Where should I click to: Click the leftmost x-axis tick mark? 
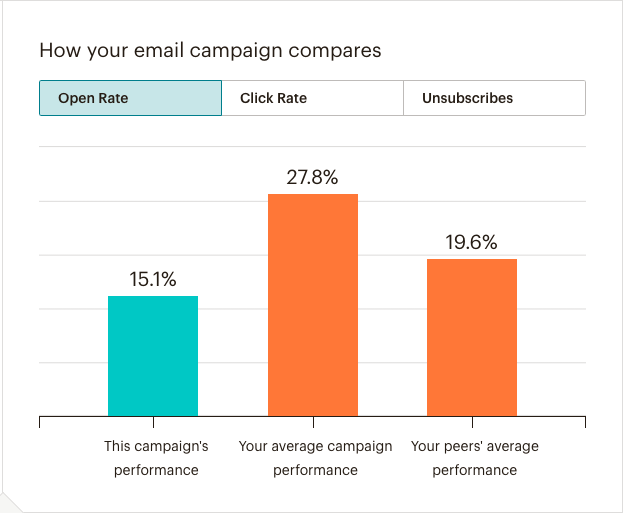pos(39,421)
